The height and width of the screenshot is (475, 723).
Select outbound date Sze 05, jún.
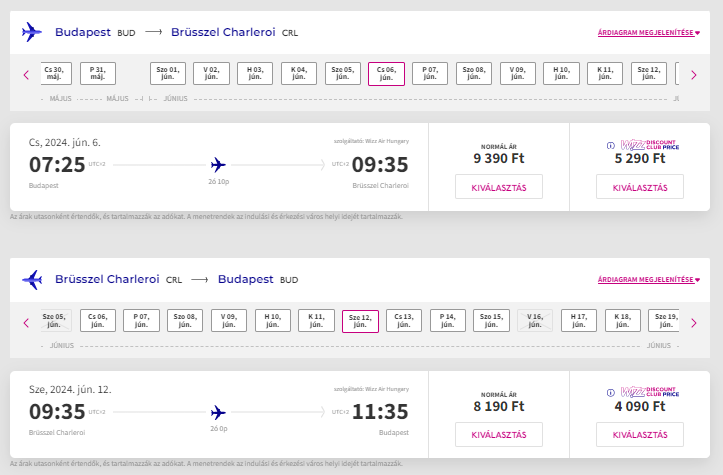point(343,74)
